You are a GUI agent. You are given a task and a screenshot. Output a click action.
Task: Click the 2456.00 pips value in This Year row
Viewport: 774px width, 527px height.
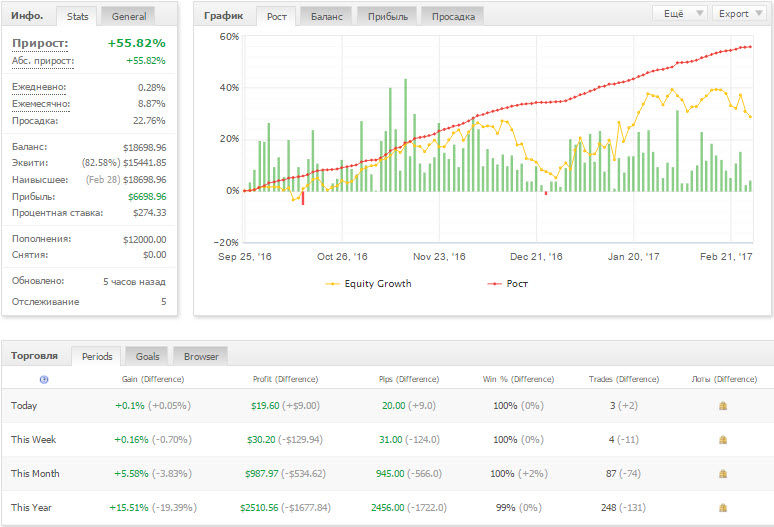click(x=387, y=507)
